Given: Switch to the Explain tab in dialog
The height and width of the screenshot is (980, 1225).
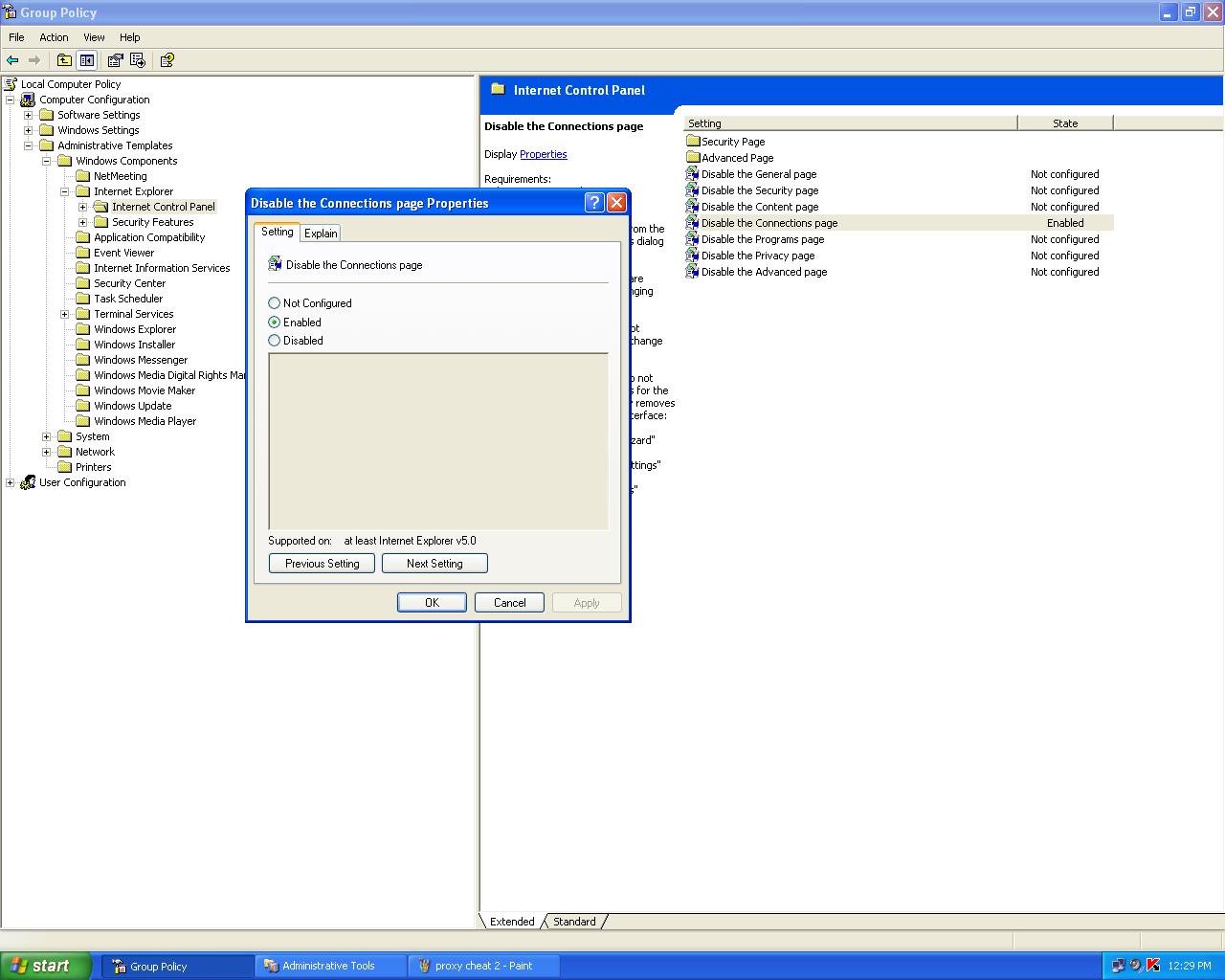Looking at the screenshot, I should 321,234.
